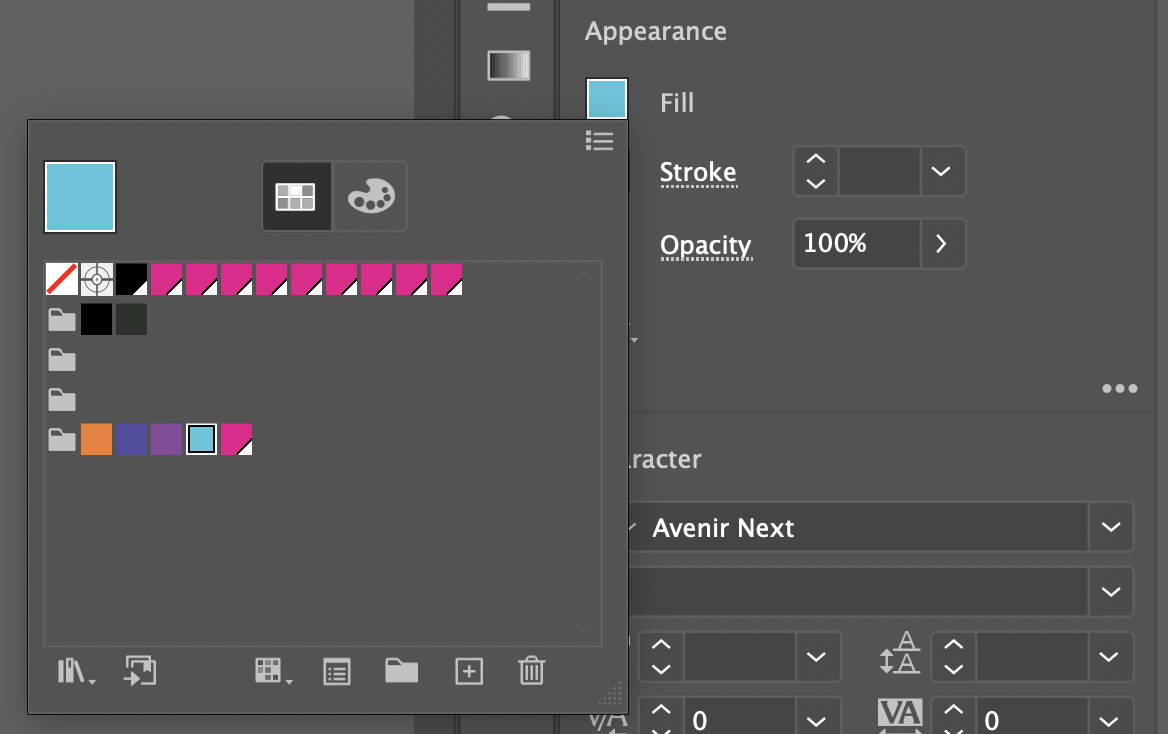Add selected swatch to library icon
This screenshot has height=734, width=1168.
(140, 671)
